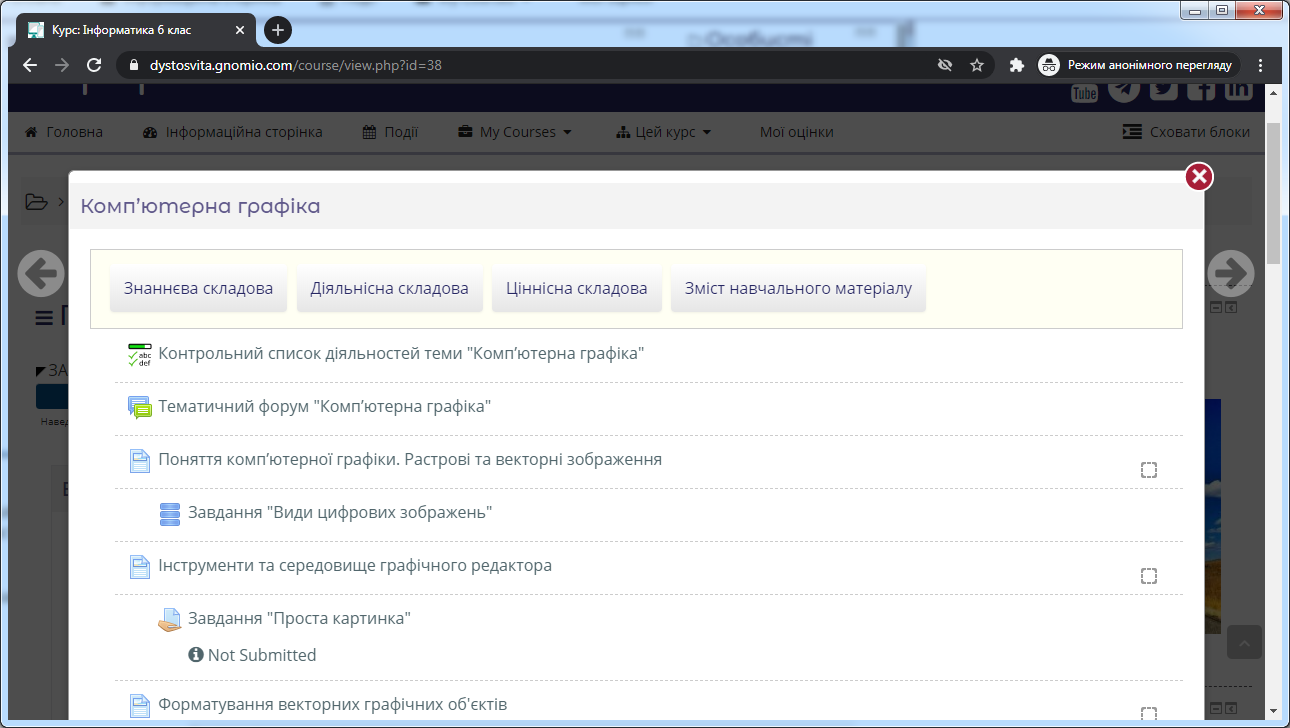Toggle completion box for Інструменти та середовище

tap(1149, 576)
